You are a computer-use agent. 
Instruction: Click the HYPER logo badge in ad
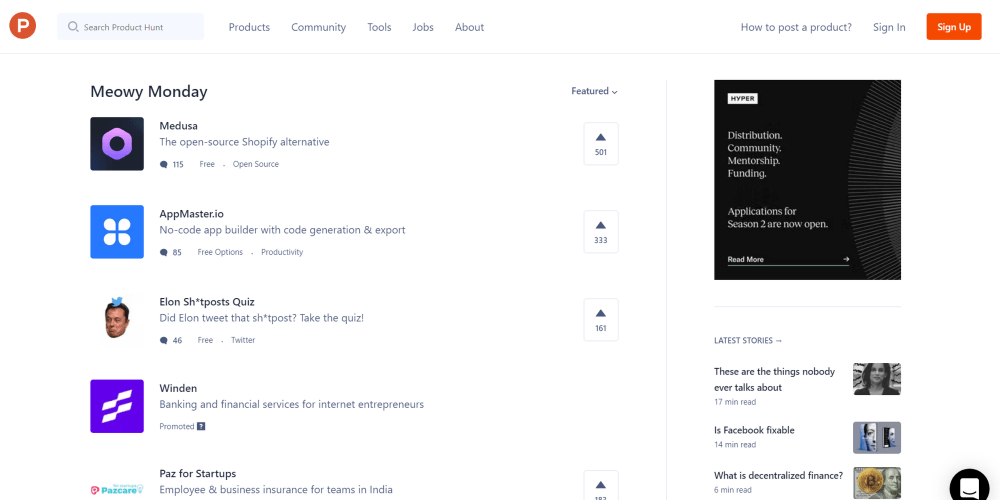tap(742, 99)
